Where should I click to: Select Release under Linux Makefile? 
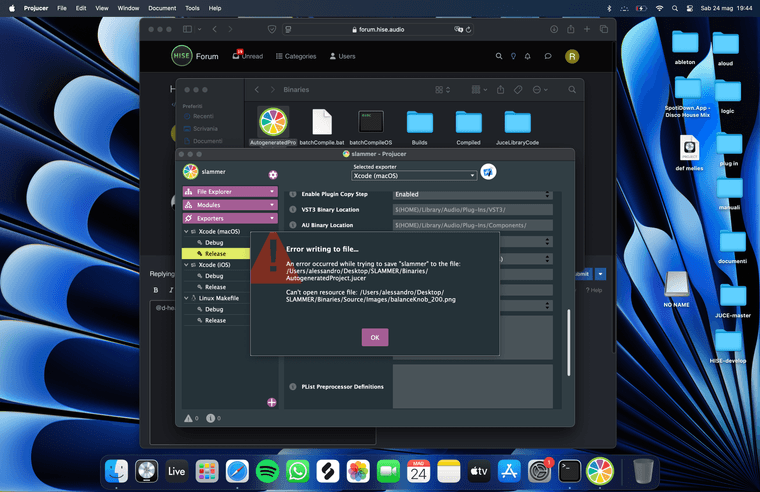(x=216, y=320)
